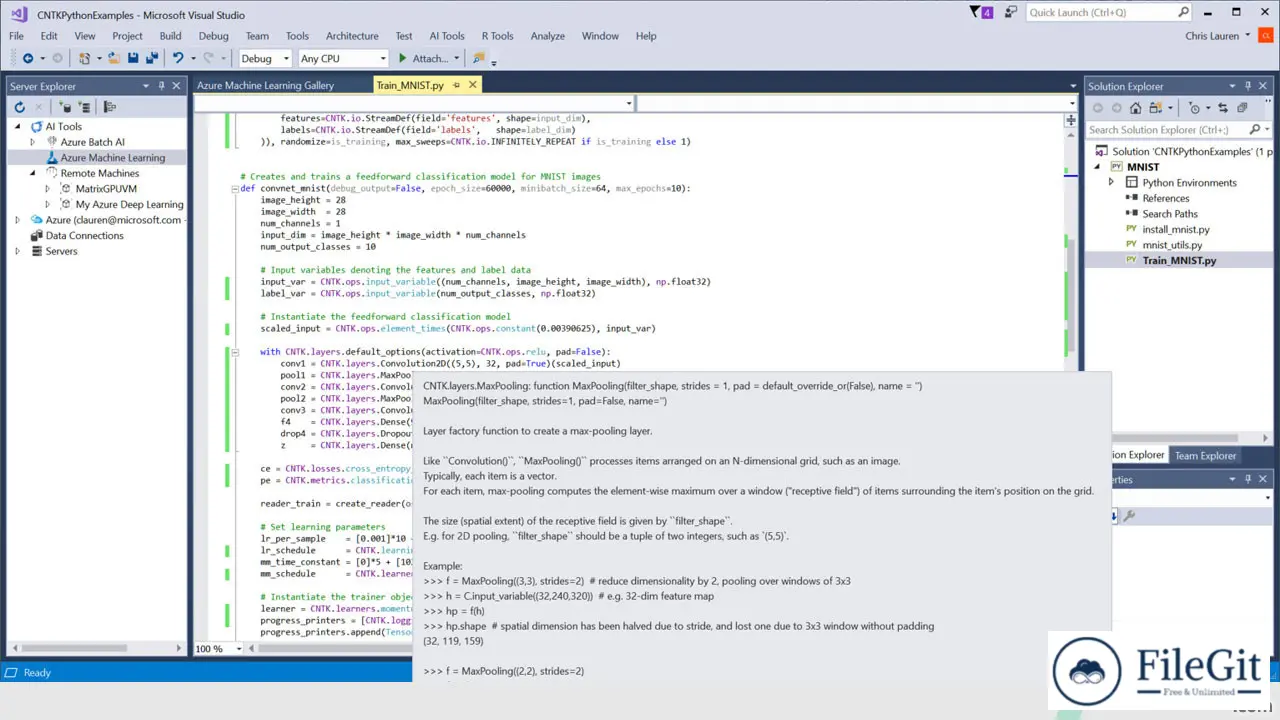Image resolution: width=1280 pixels, height=720 pixels.
Task: Click the Server Explorer tree layout toolbar icon
Action: pyautogui.click(x=110, y=107)
